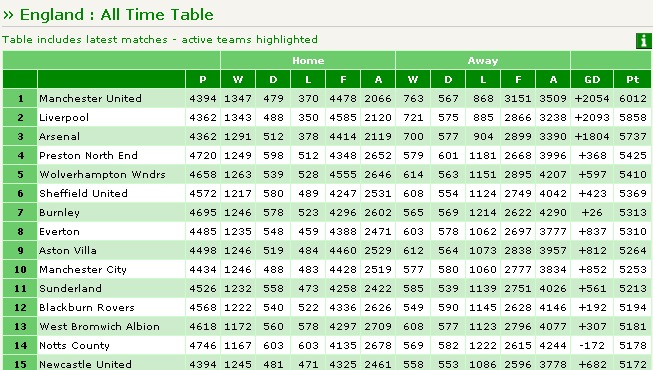The width and height of the screenshot is (653, 370).
Task: Select the Home section header
Action: tap(308, 60)
